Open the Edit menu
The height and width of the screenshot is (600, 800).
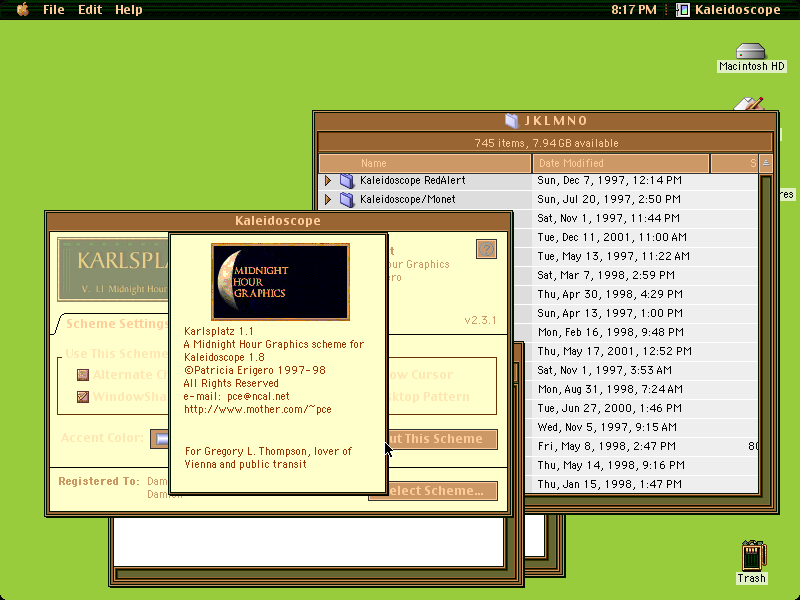click(90, 10)
